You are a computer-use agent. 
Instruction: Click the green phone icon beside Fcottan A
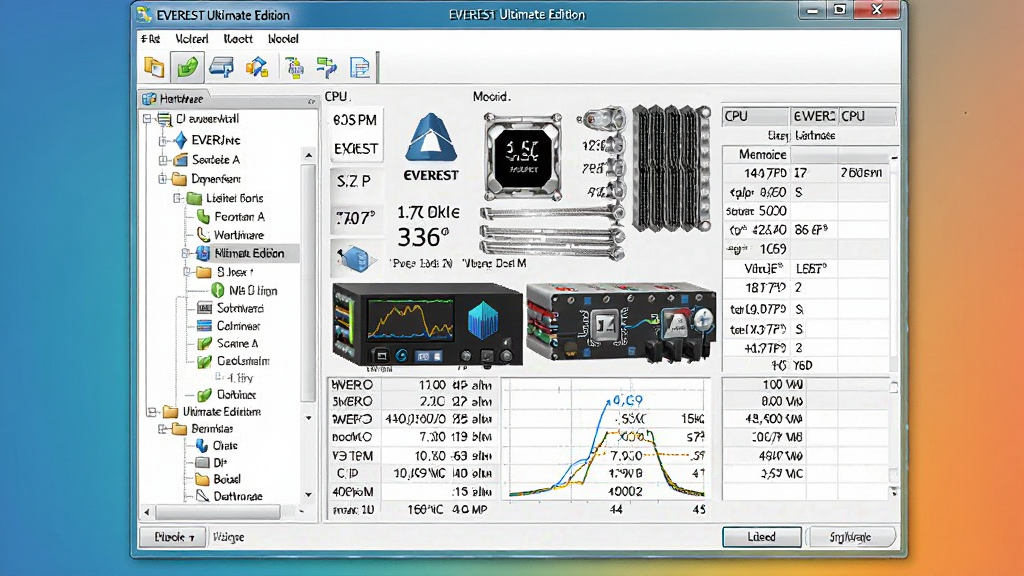tap(204, 216)
